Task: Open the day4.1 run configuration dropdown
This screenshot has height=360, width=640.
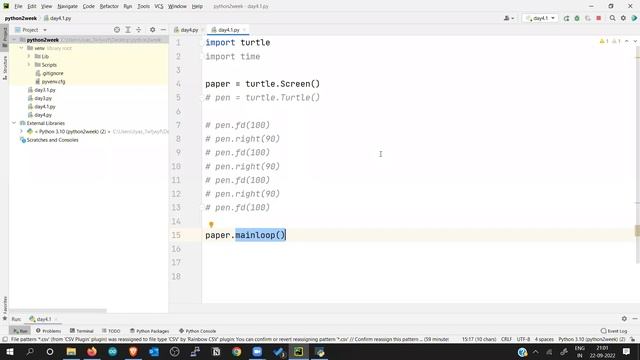Action: point(540,18)
